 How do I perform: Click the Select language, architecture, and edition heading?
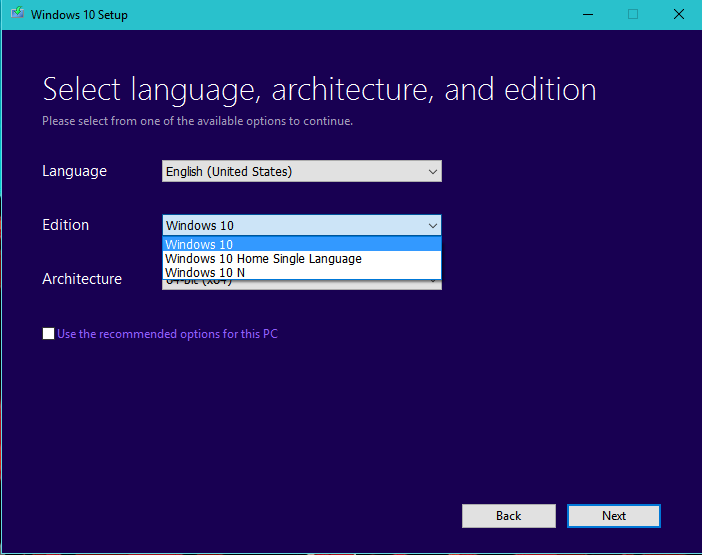pos(319,90)
